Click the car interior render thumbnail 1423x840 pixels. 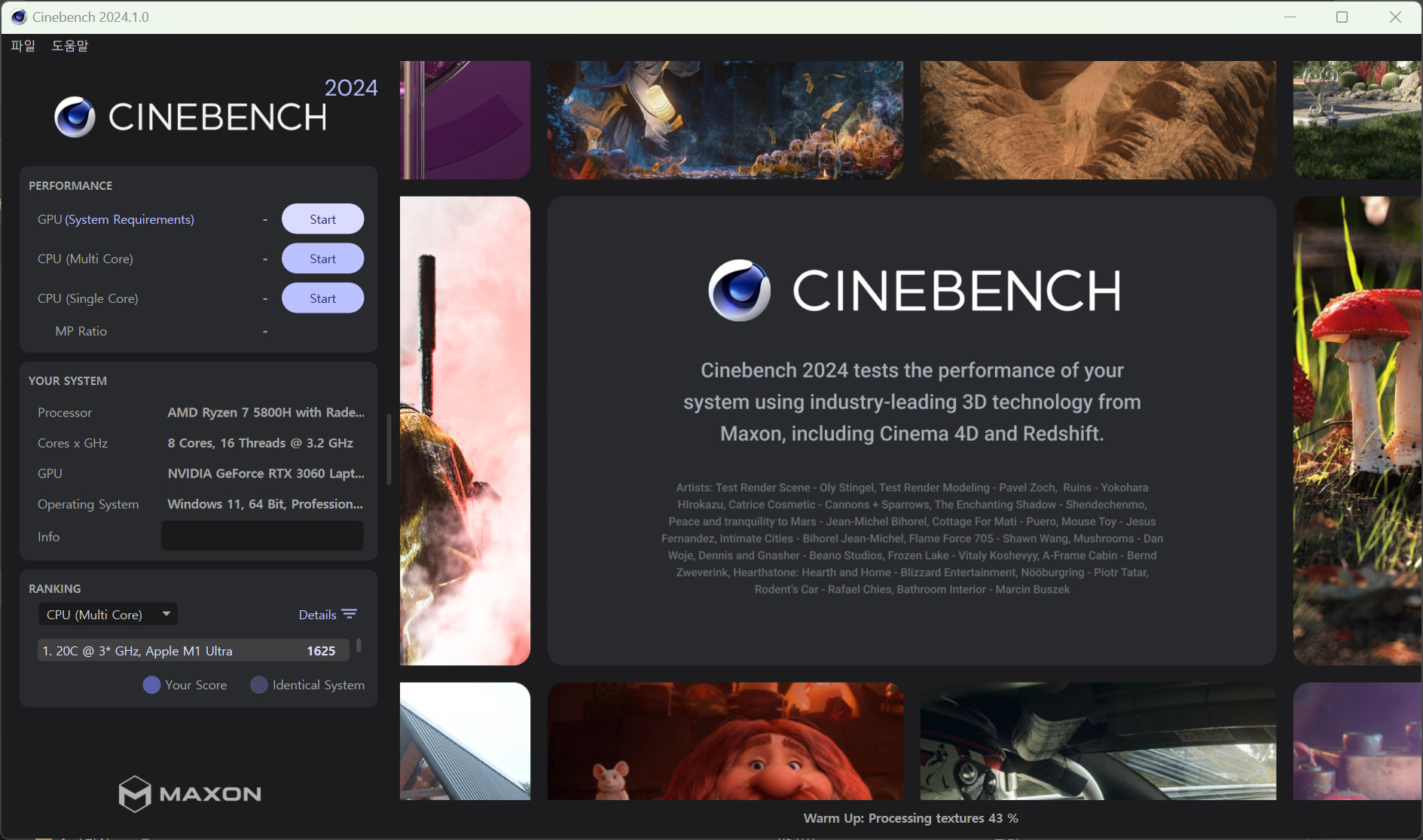(1098, 741)
